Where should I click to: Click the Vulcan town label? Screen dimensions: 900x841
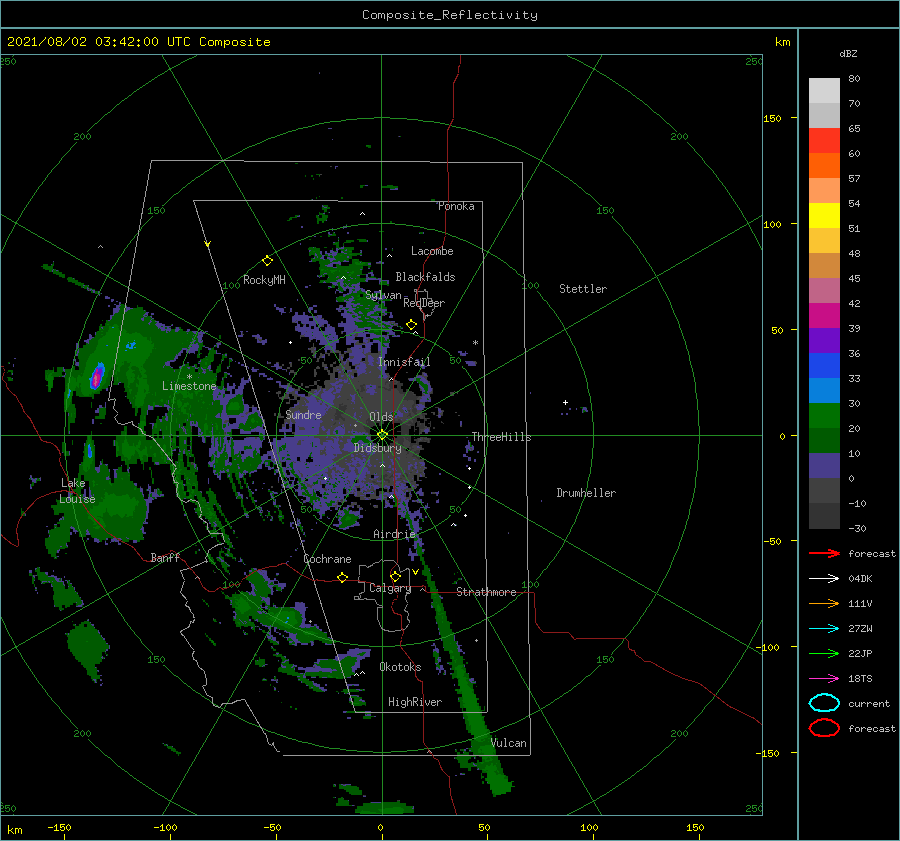(x=509, y=743)
